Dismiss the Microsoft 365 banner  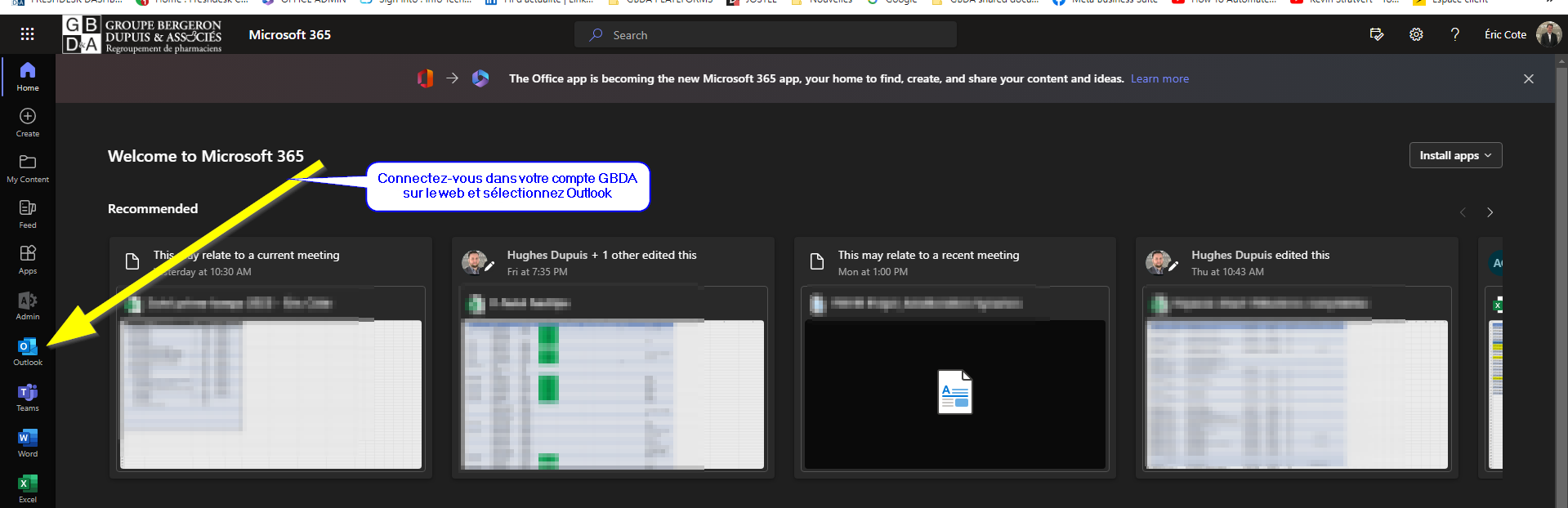coord(1529,78)
